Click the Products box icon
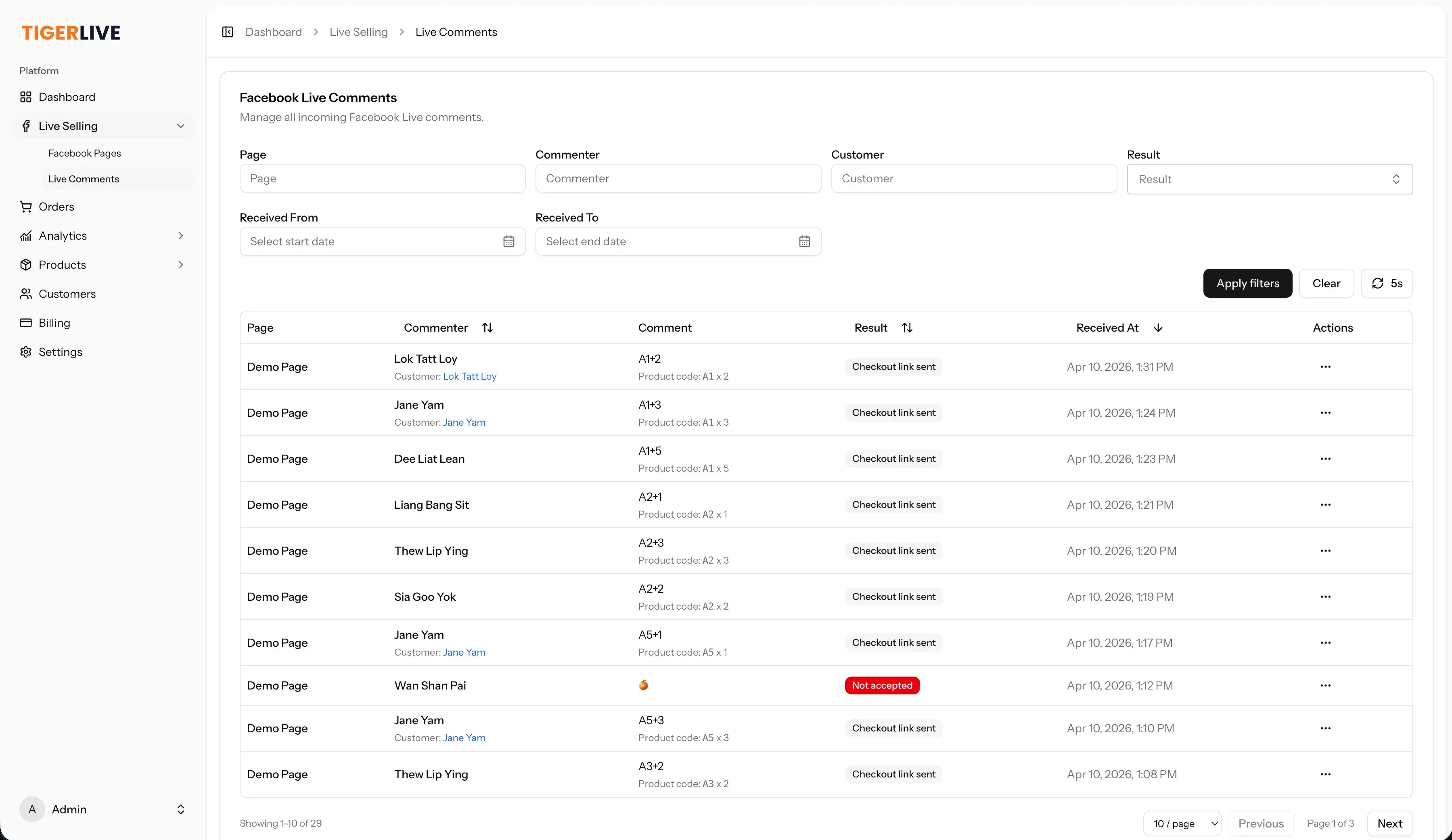 pos(25,264)
